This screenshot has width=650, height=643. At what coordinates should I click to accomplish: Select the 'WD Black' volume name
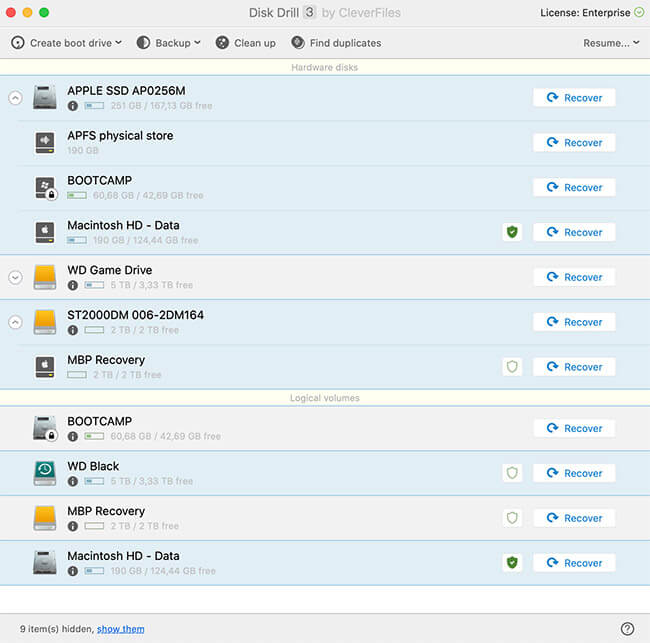click(93, 466)
